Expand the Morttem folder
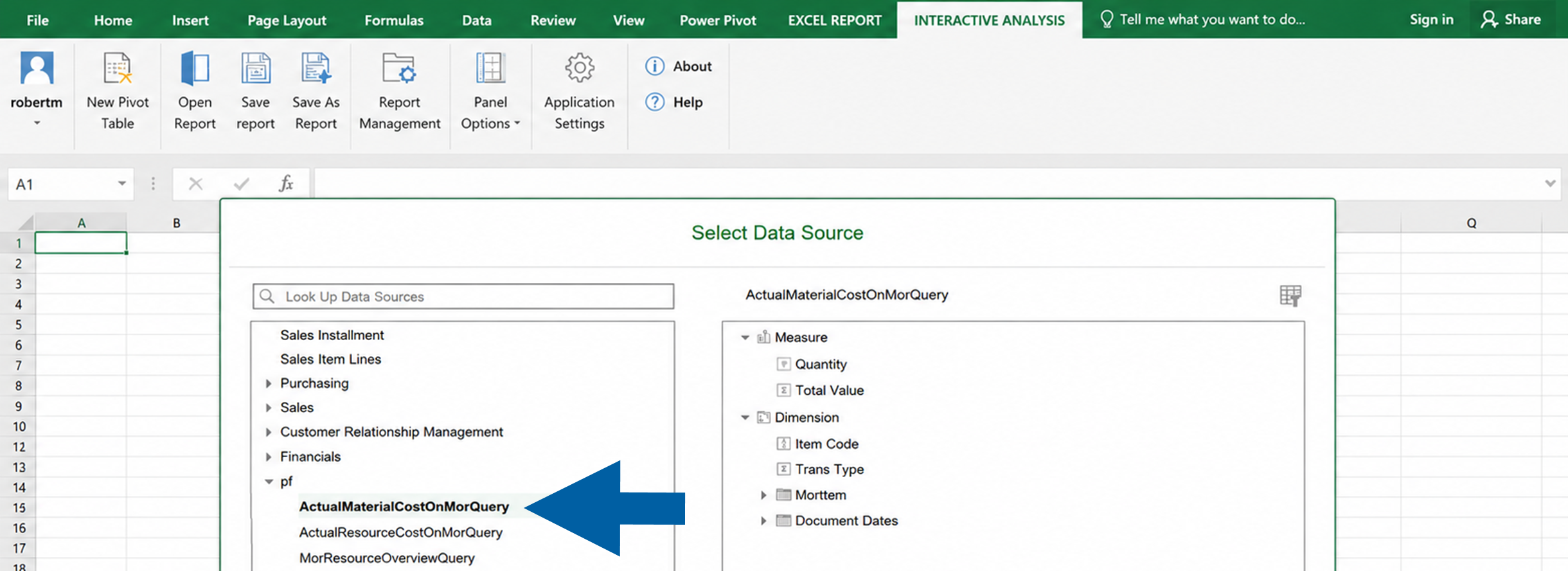Image resolution: width=1568 pixels, height=571 pixels. pyautogui.click(x=763, y=495)
